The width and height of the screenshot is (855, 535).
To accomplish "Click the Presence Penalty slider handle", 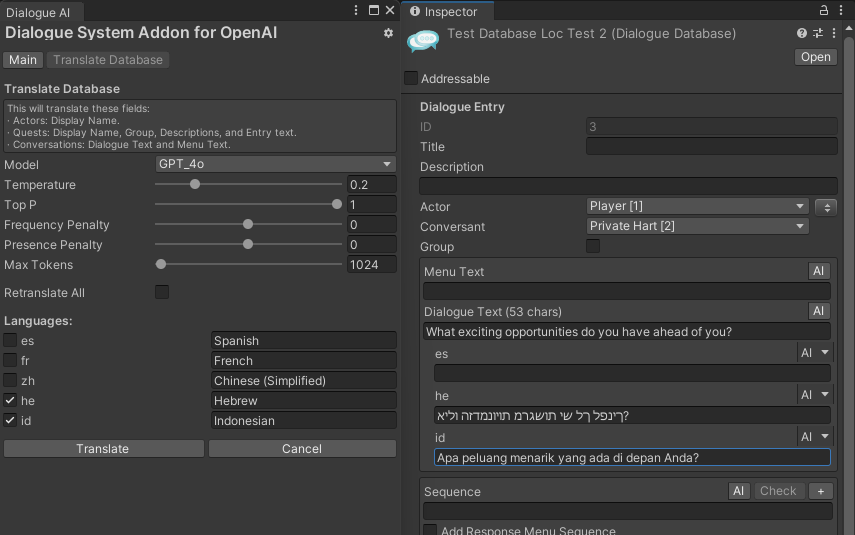I will point(248,244).
